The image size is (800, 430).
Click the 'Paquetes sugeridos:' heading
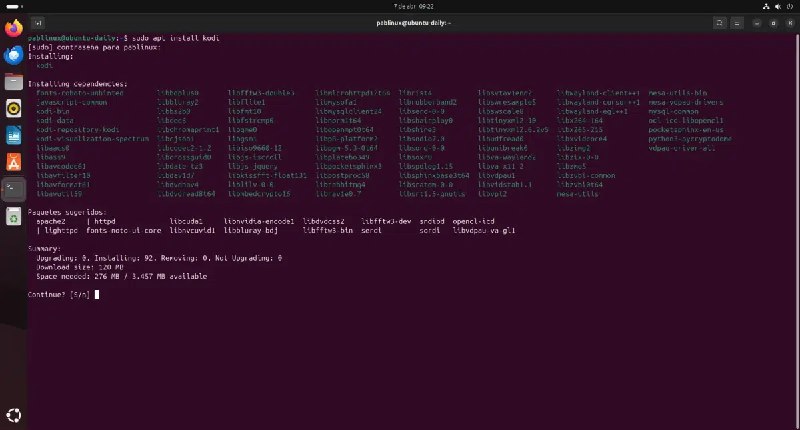coord(67,212)
